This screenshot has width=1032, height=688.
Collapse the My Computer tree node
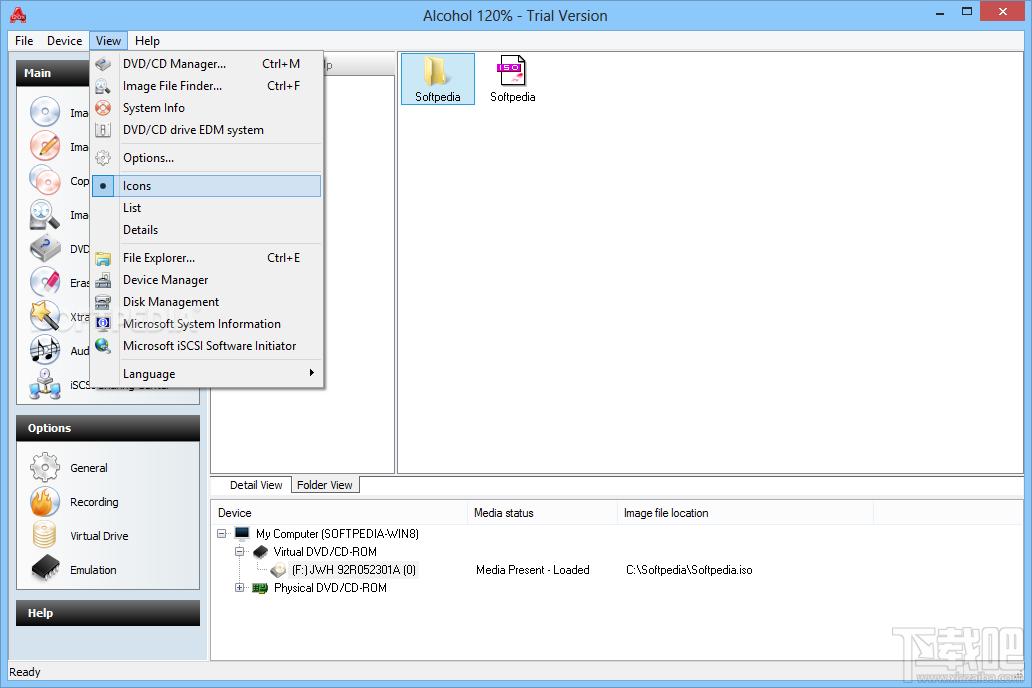[x=222, y=534]
